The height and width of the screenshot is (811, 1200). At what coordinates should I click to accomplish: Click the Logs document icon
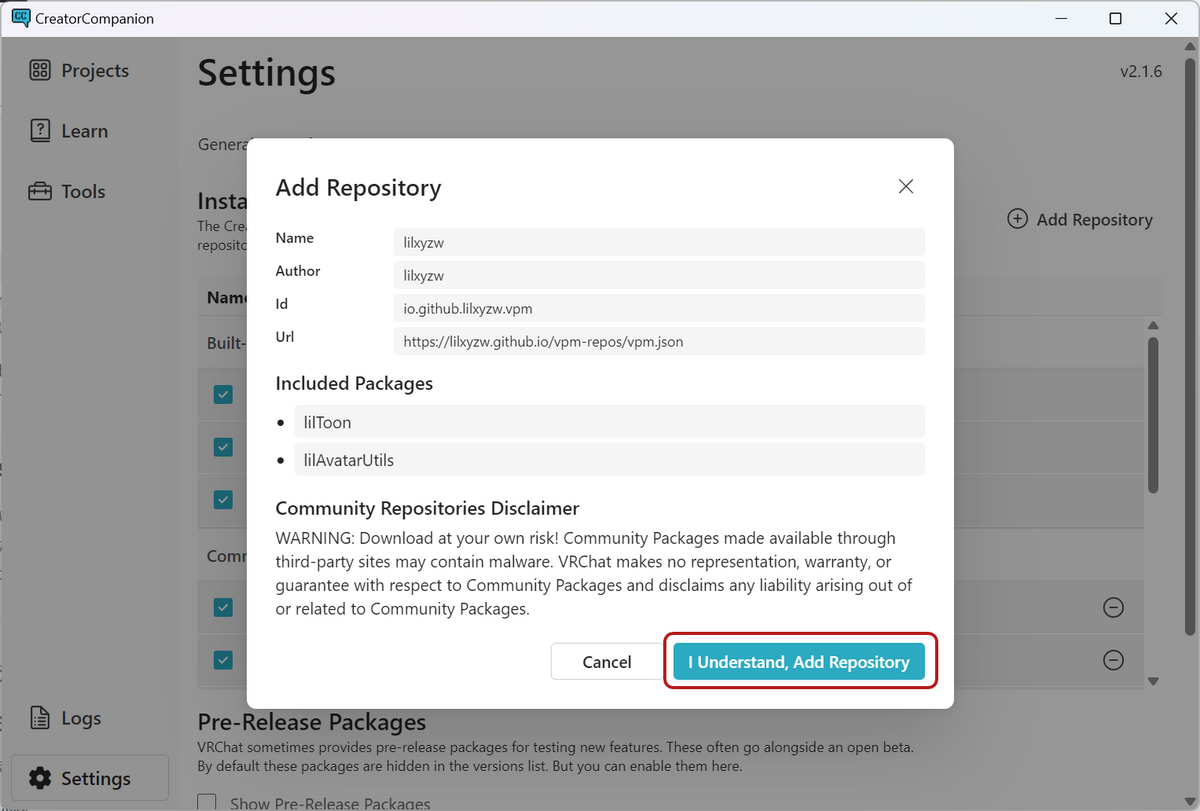point(40,718)
